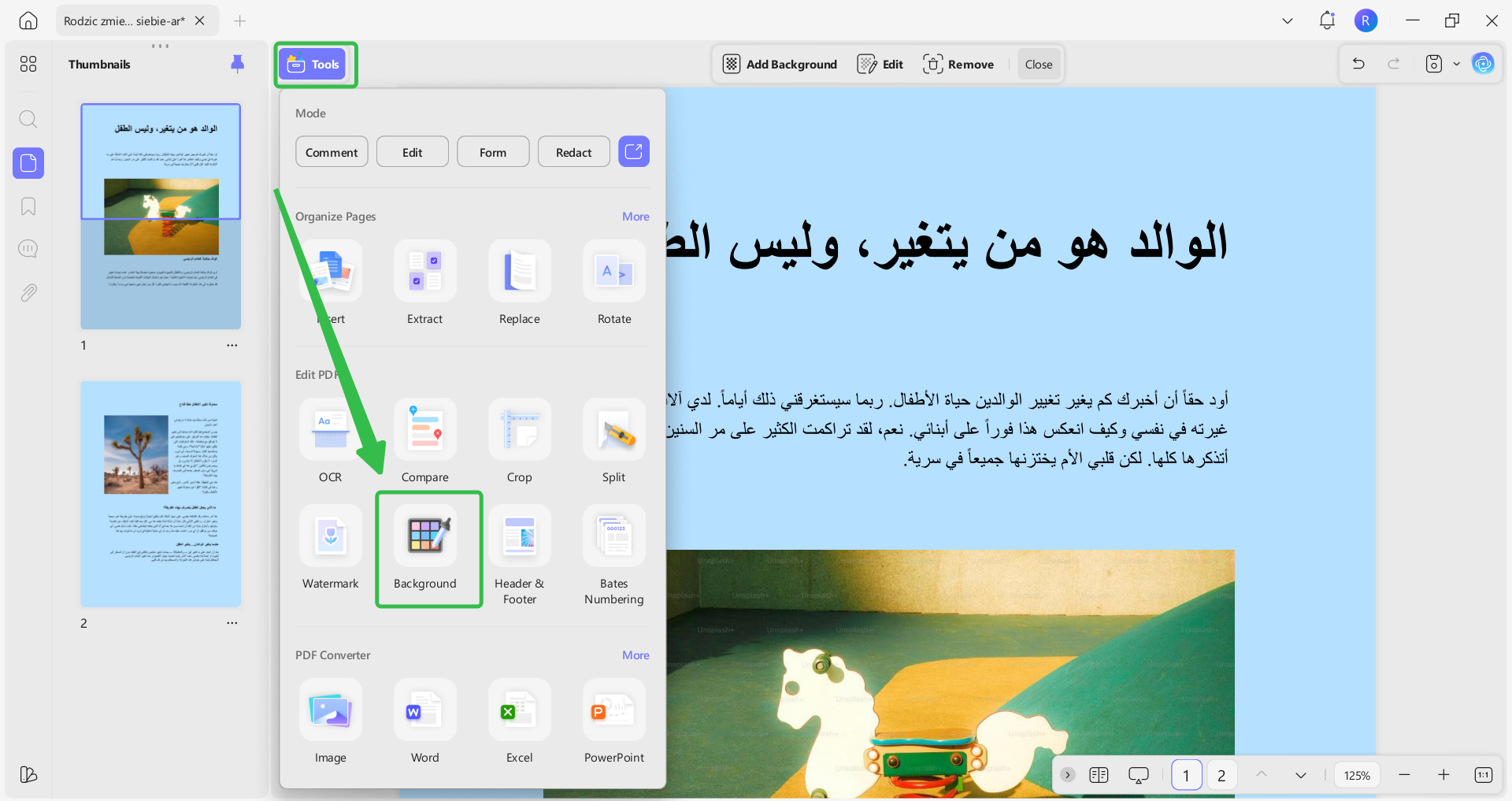
Task: Click Edit in background toolbar
Action: pos(880,65)
